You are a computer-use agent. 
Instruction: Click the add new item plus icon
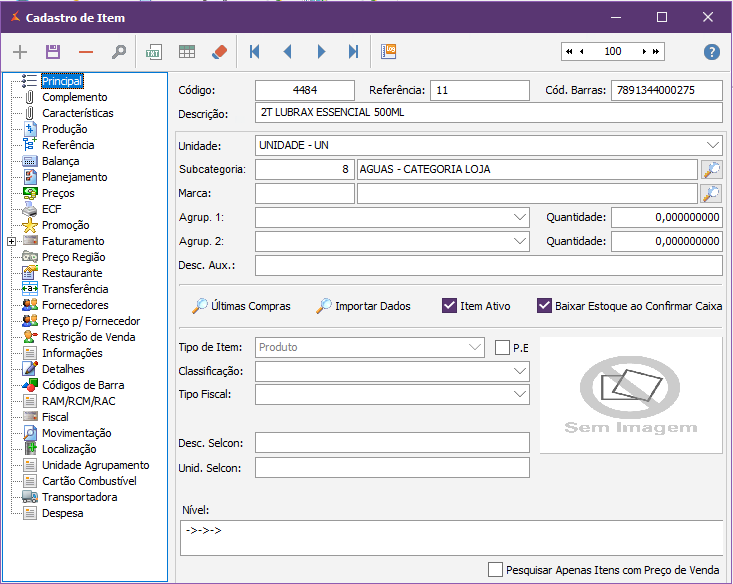[x=20, y=52]
